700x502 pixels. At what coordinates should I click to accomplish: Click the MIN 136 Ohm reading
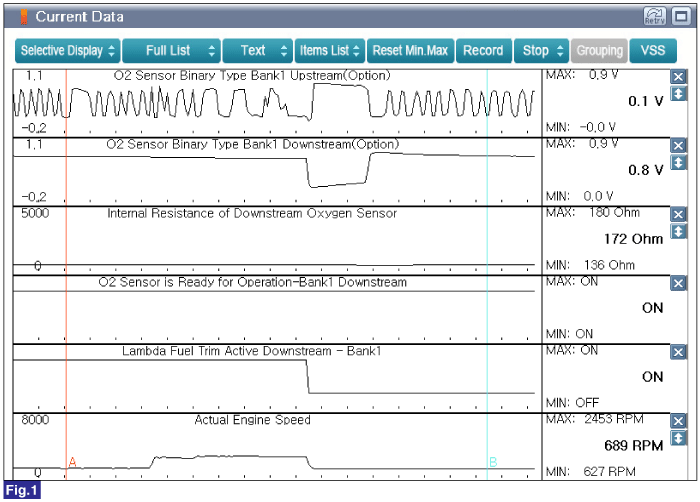point(590,265)
